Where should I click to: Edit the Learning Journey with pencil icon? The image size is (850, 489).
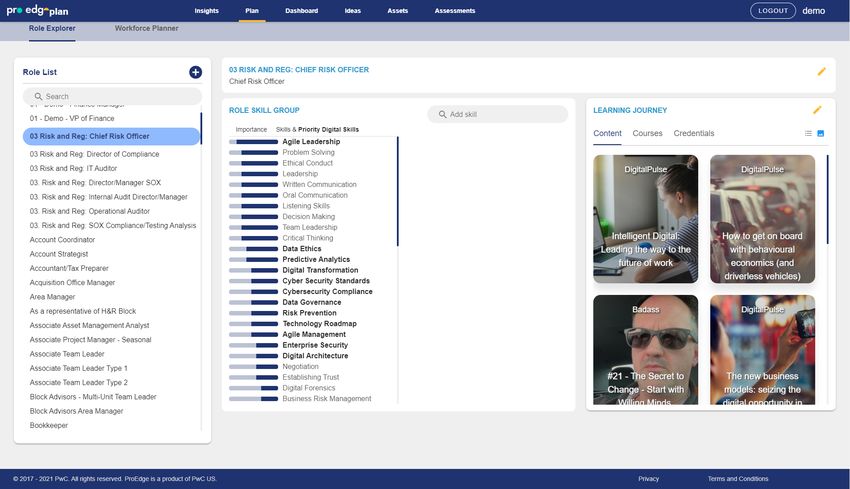817,110
